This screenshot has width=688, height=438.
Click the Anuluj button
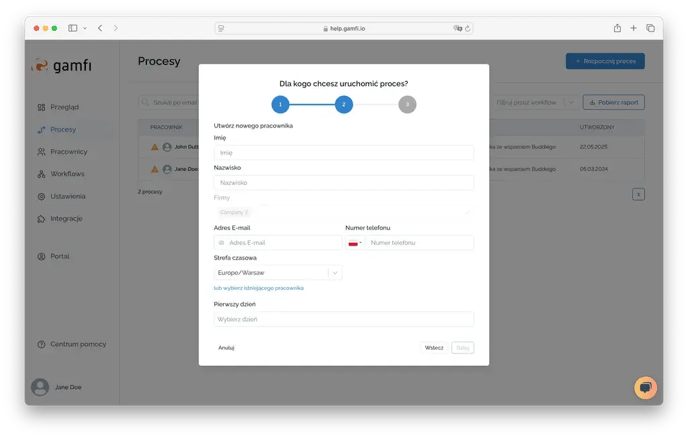click(x=226, y=348)
